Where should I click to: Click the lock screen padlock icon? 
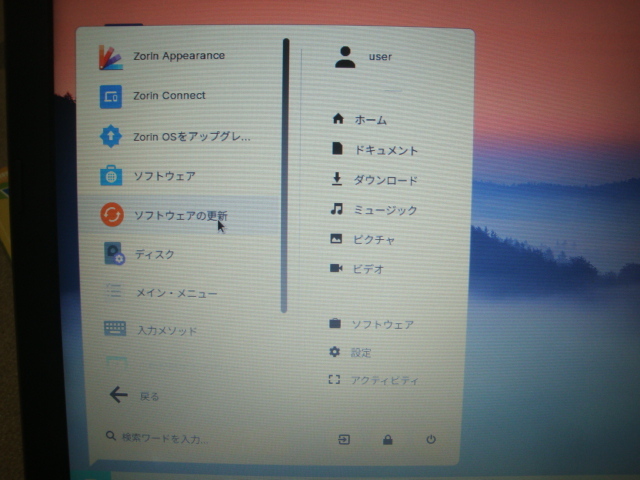[388, 440]
